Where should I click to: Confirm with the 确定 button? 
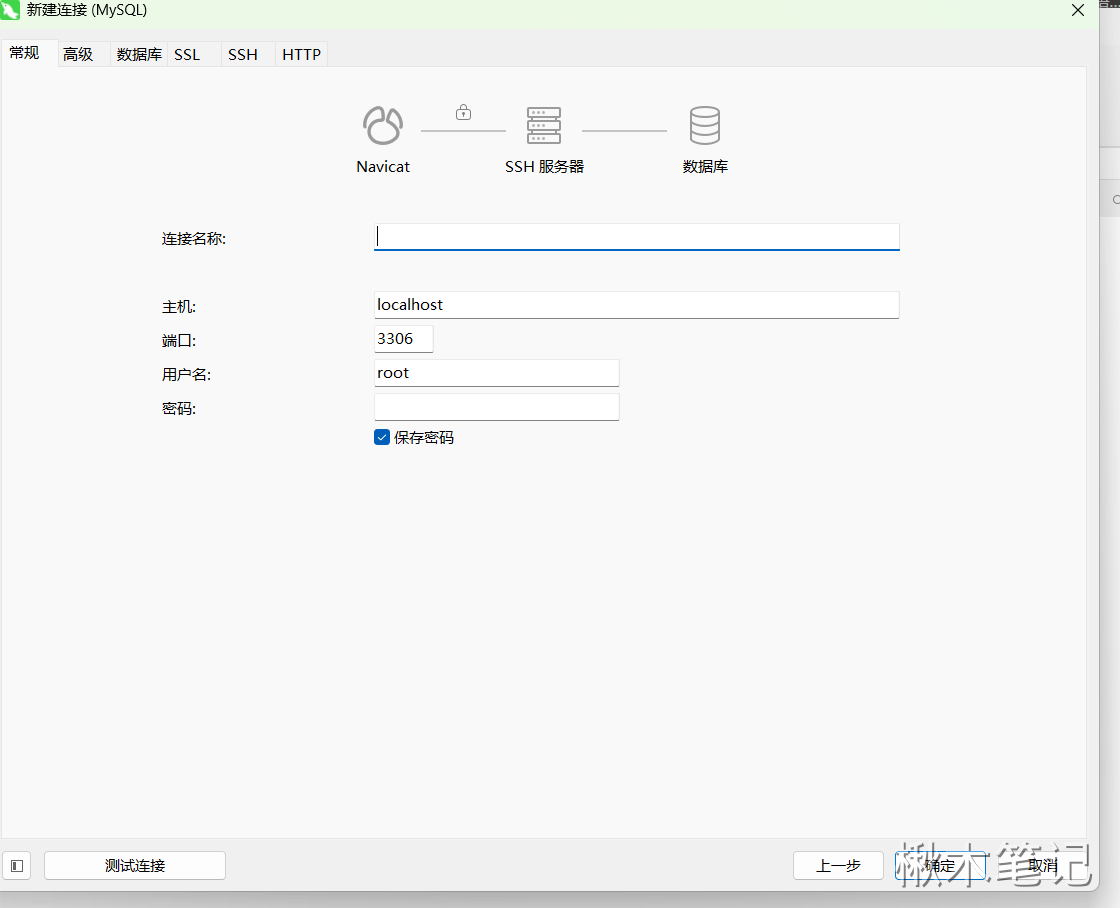click(x=940, y=866)
